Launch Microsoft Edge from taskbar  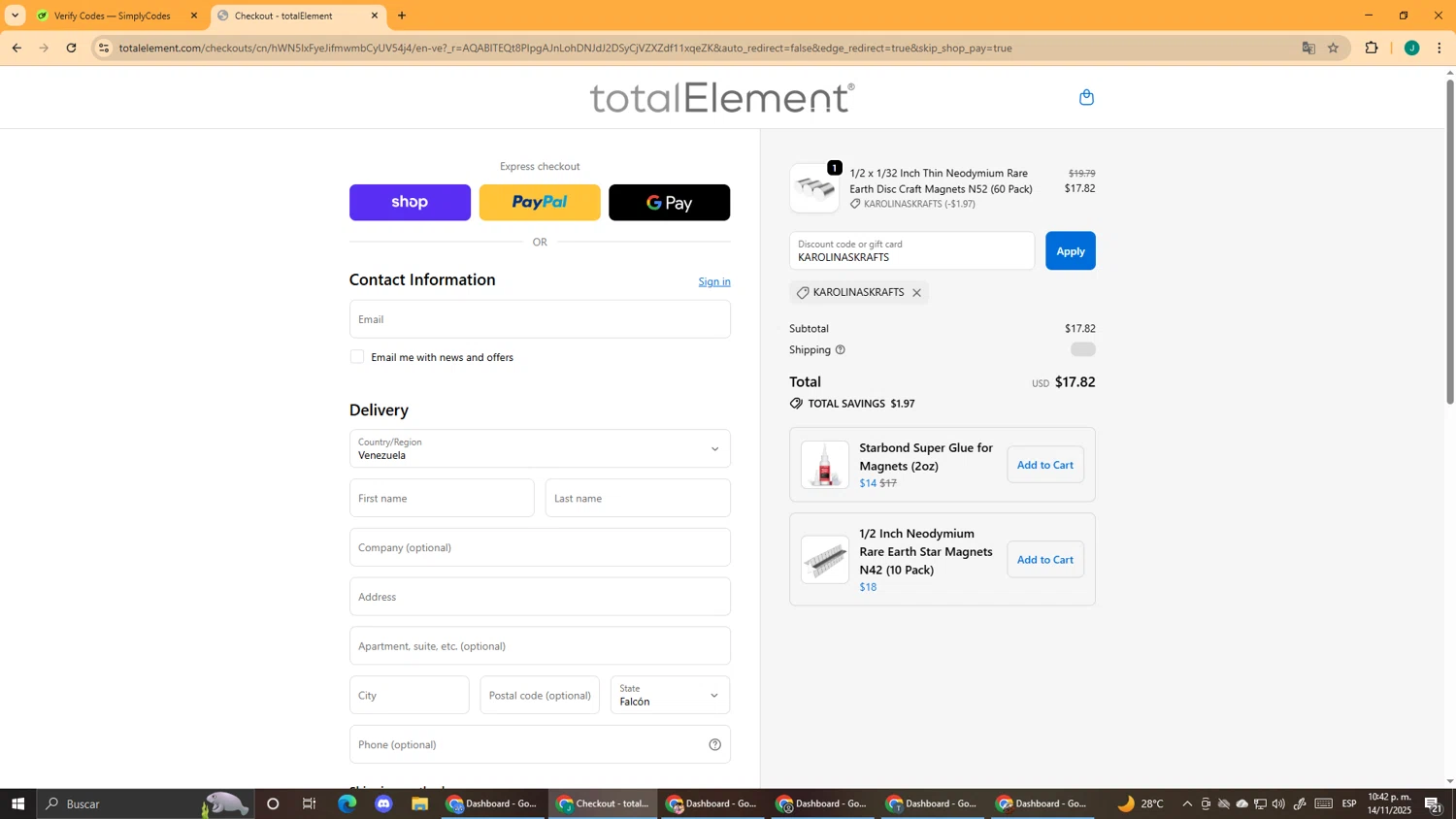pos(347,803)
